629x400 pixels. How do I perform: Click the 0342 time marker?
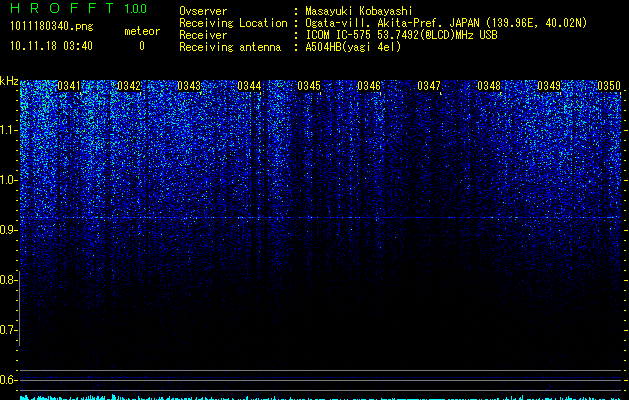pos(129,86)
